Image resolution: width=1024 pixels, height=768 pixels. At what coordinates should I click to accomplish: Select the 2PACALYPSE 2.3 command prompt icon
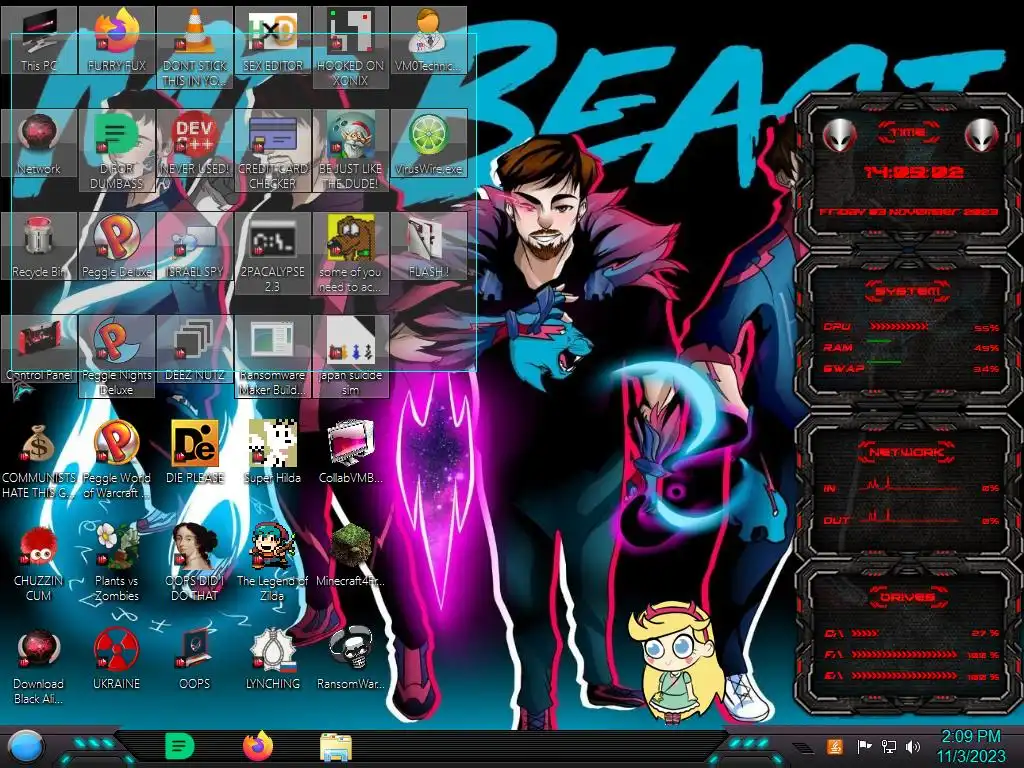[272, 254]
